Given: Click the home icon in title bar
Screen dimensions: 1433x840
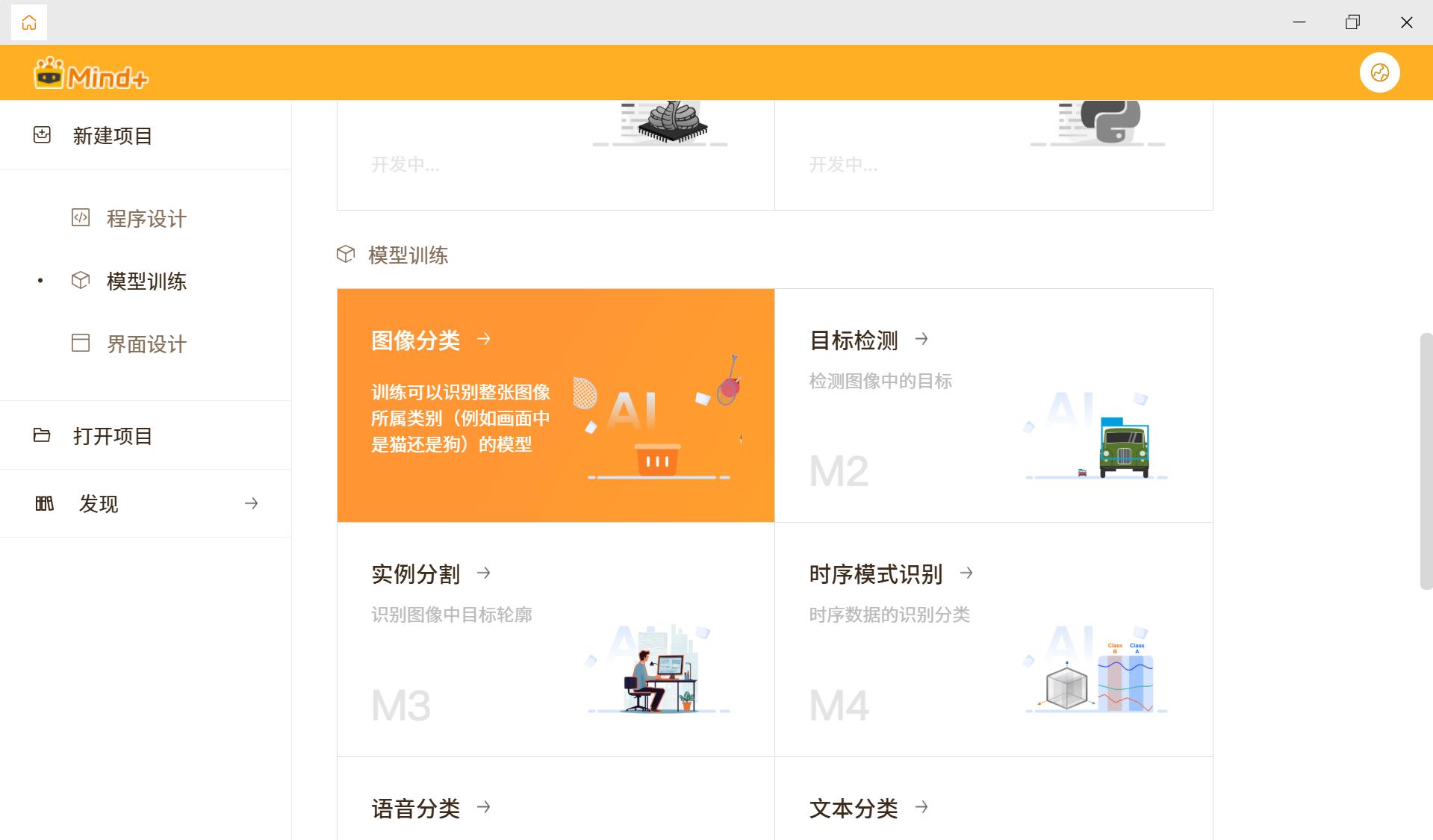Looking at the screenshot, I should tap(29, 22).
